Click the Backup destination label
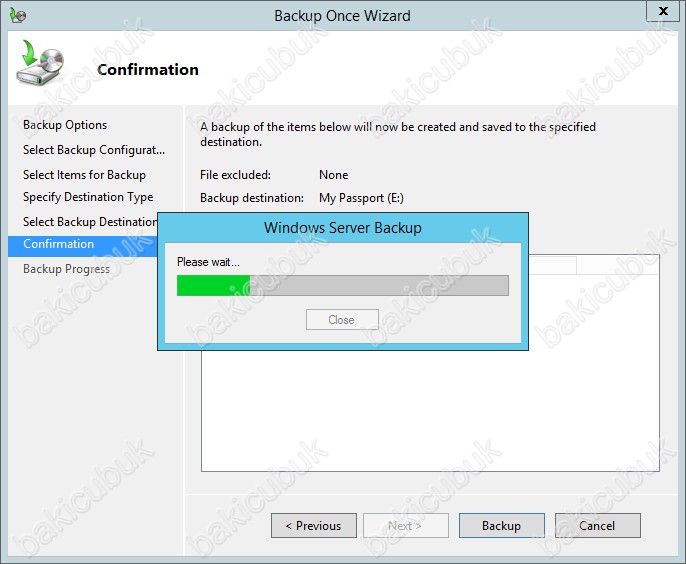 pyautogui.click(x=252, y=198)
